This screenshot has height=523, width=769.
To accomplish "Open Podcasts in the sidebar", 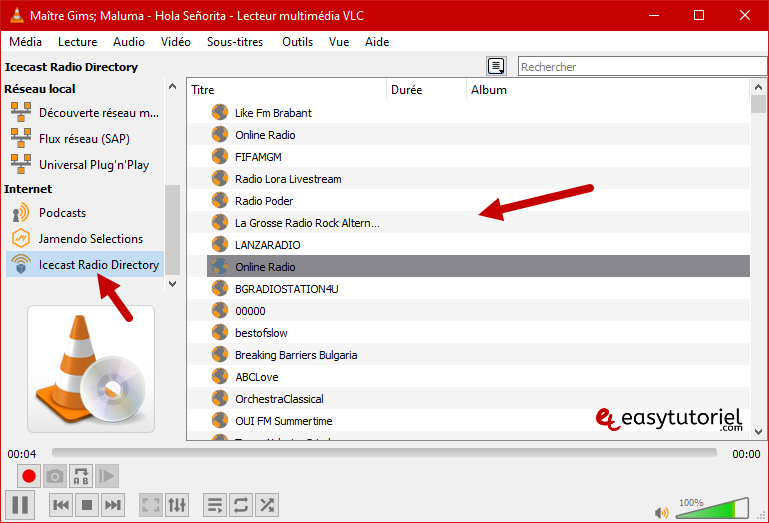I will coord(85,212).
